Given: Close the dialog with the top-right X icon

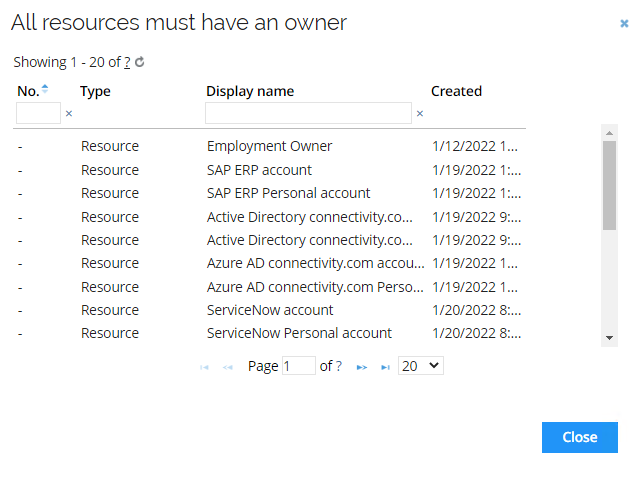Looking at the screenshot, I should [624, 24].
